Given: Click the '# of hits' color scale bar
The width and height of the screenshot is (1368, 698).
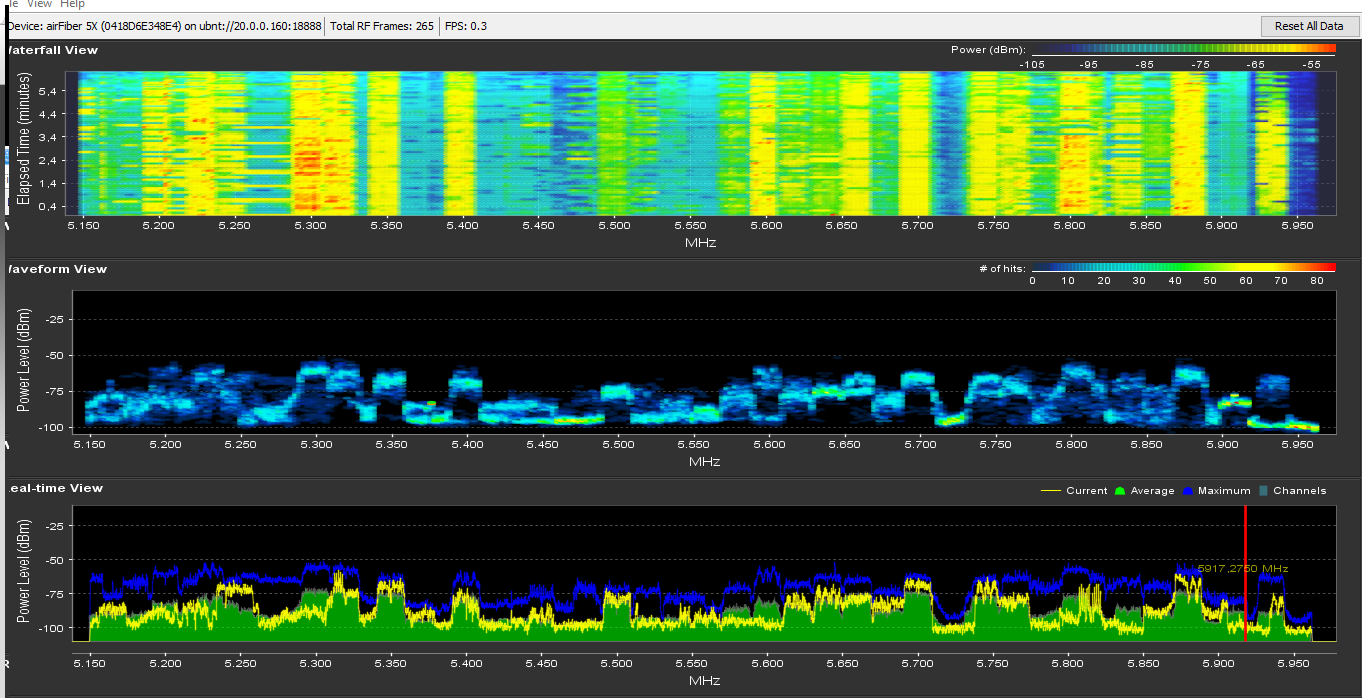Looking at the screenshot, I should 1182,268.
